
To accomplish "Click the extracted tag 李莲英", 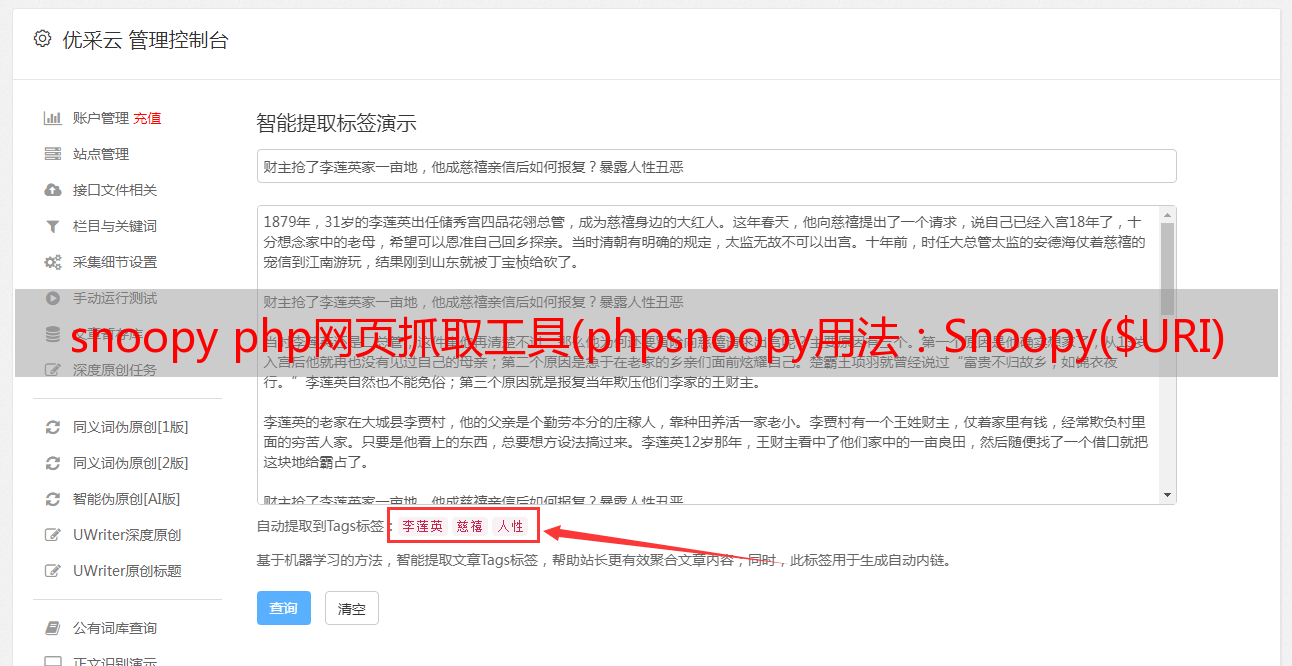I will click(x=423, y=526).
